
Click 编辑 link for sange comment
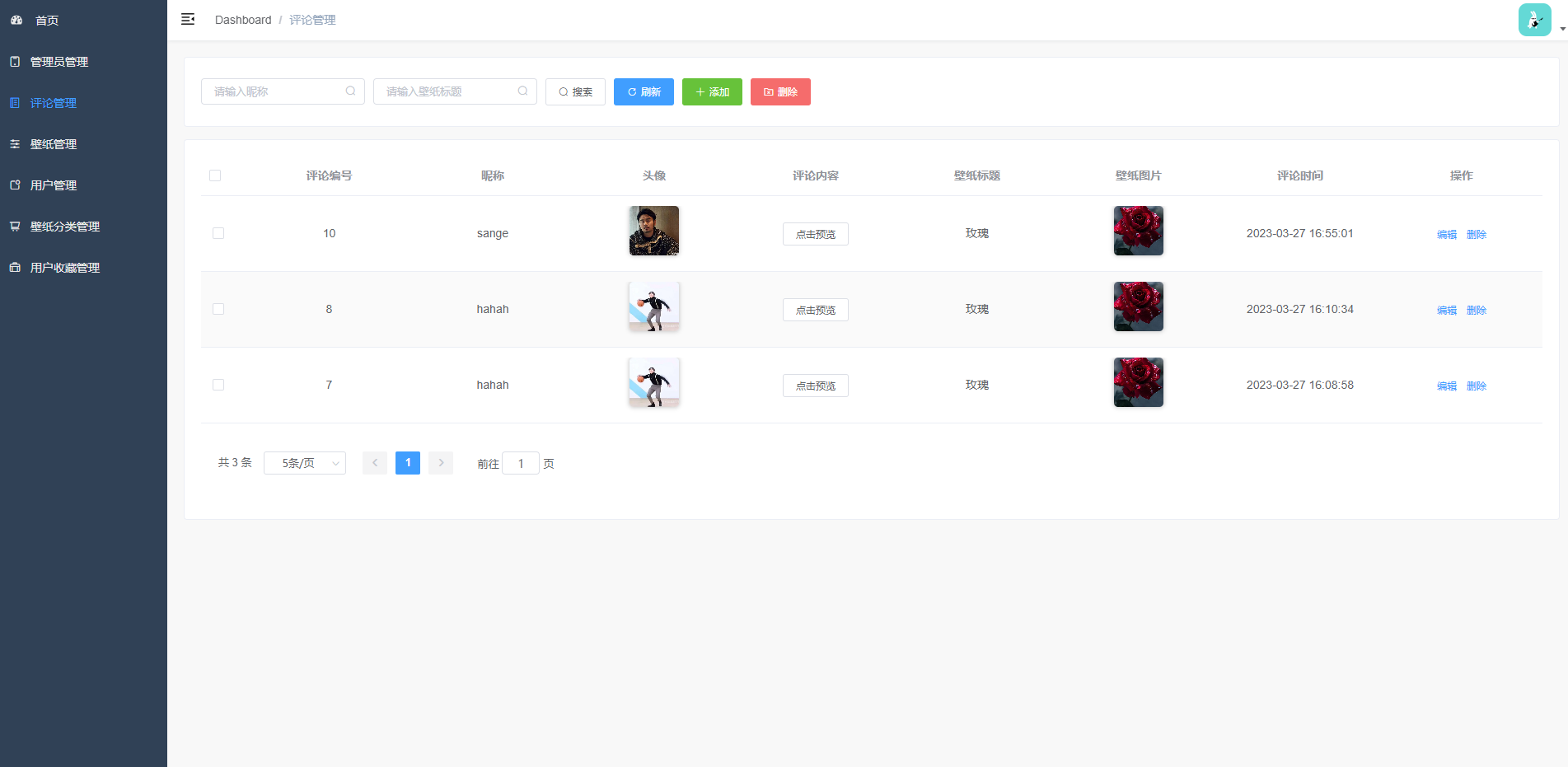1446,235
